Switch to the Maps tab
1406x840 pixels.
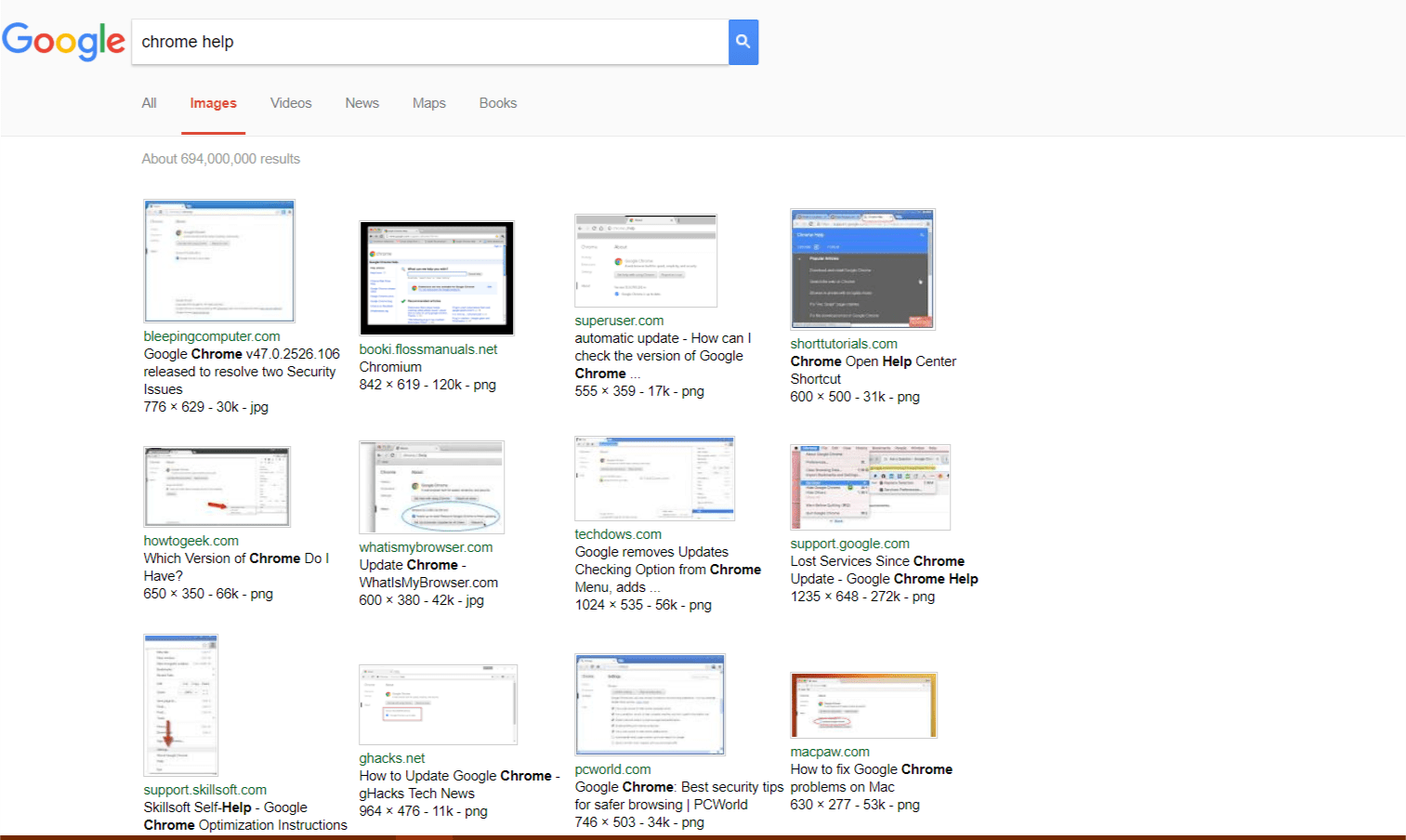429,103
